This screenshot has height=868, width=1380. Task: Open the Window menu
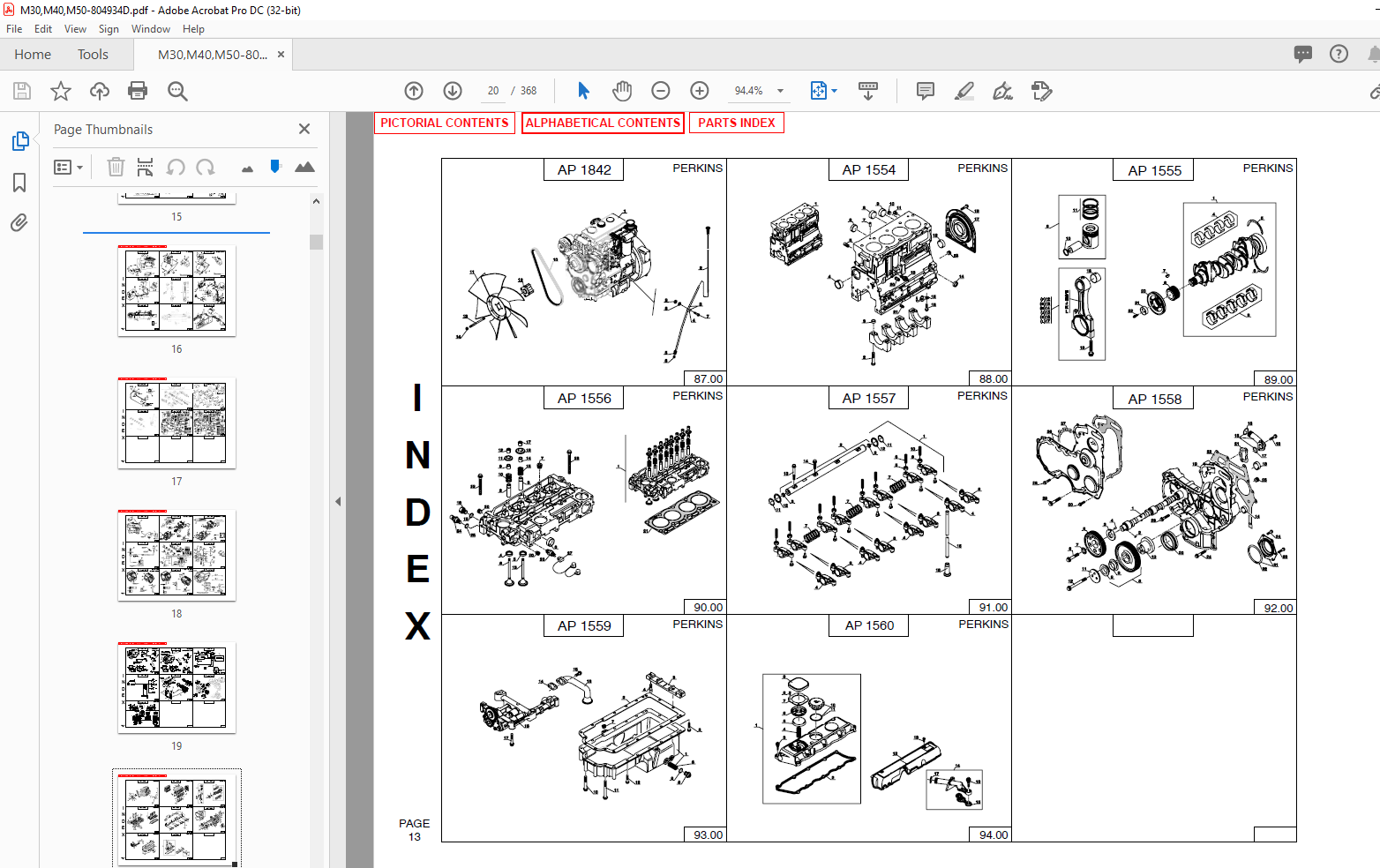tap(151, 29)
